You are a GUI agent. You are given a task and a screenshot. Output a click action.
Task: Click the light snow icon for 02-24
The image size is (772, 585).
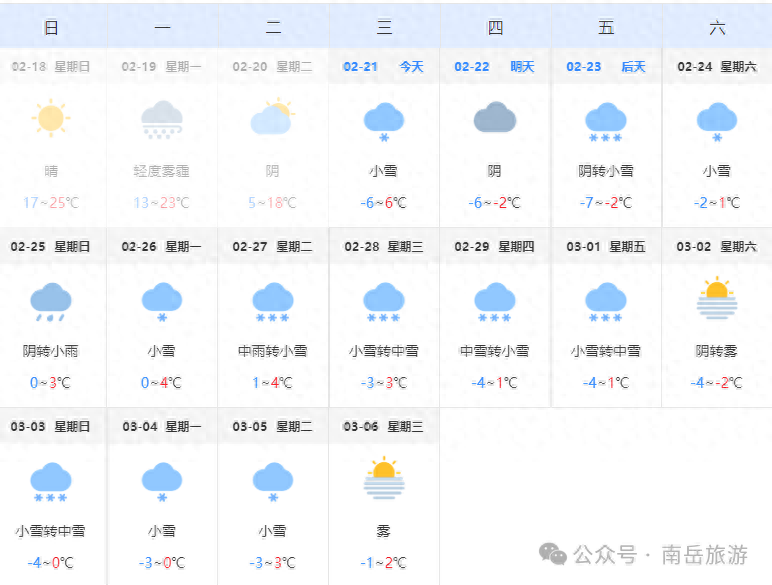[717, 122]
